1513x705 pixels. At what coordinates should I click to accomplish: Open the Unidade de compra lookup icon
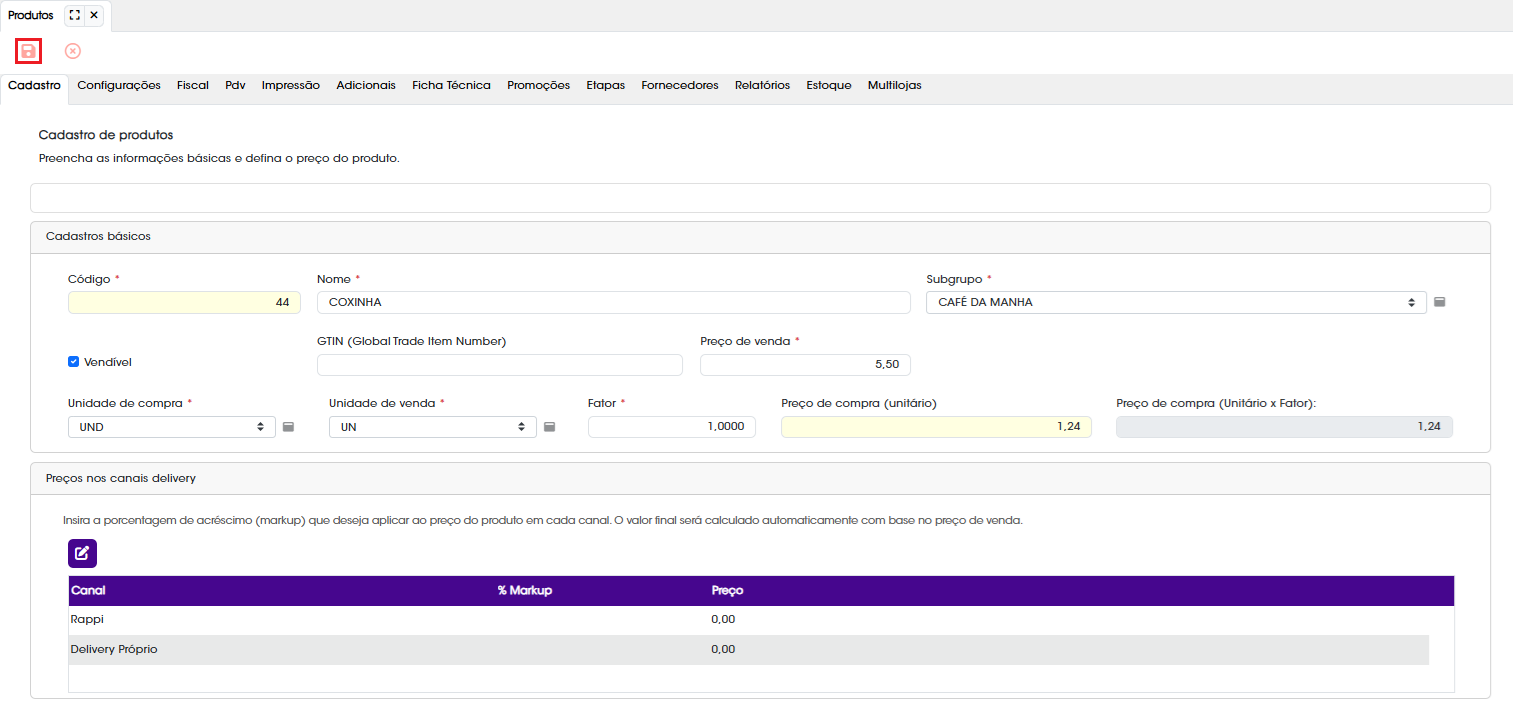coord(288,427)
